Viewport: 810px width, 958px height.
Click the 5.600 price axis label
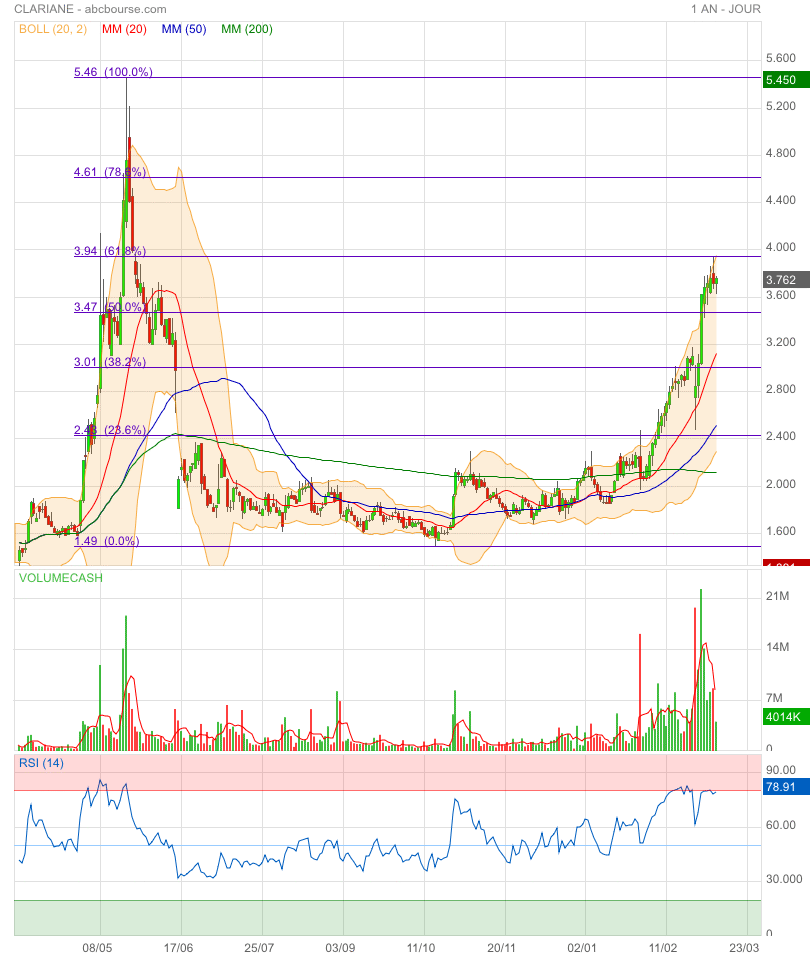pyautogui.click(x=781, y=58)
